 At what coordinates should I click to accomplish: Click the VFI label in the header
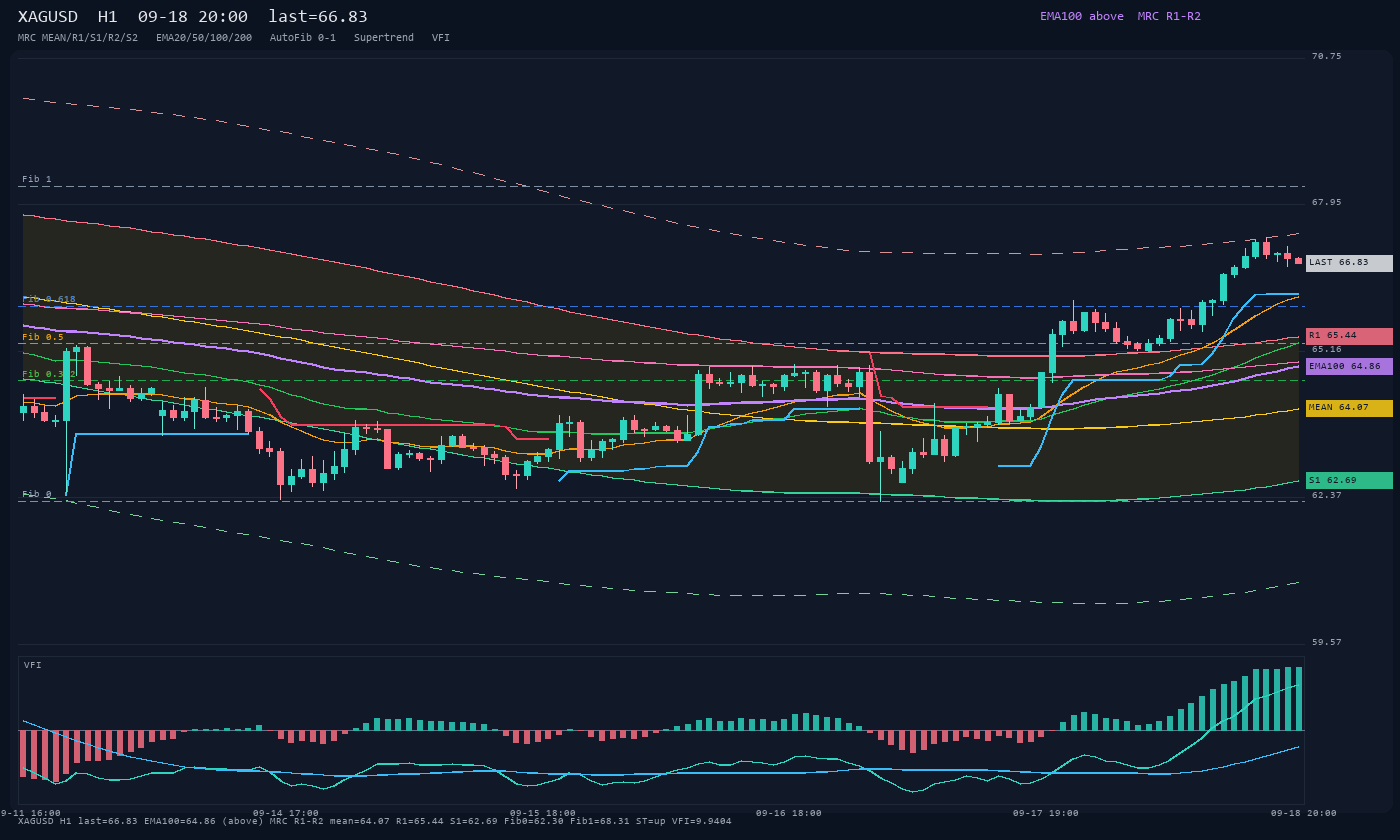[x=441, y=38]
